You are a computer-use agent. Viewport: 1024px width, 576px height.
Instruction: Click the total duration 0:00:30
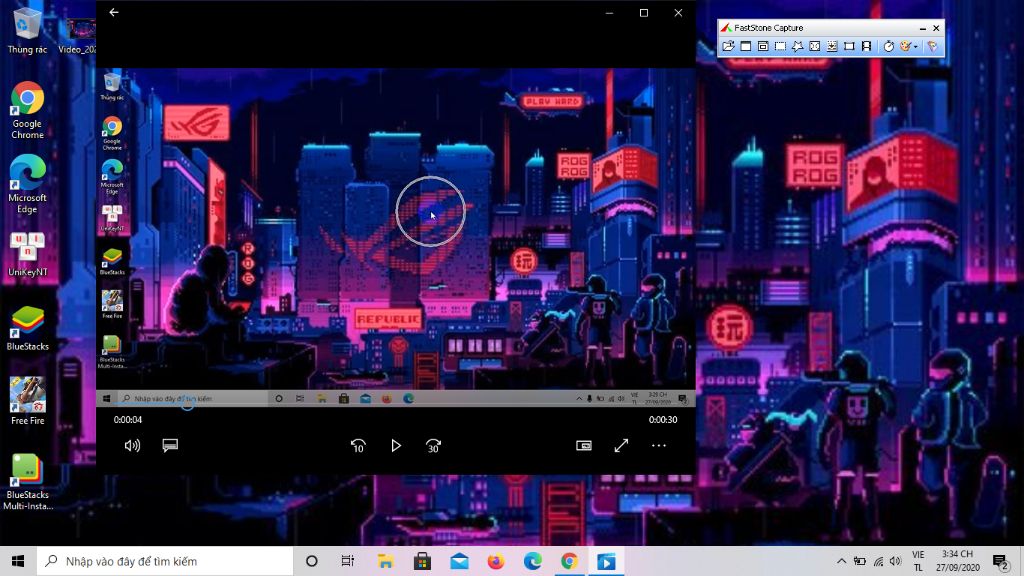[x=663, y=420]
